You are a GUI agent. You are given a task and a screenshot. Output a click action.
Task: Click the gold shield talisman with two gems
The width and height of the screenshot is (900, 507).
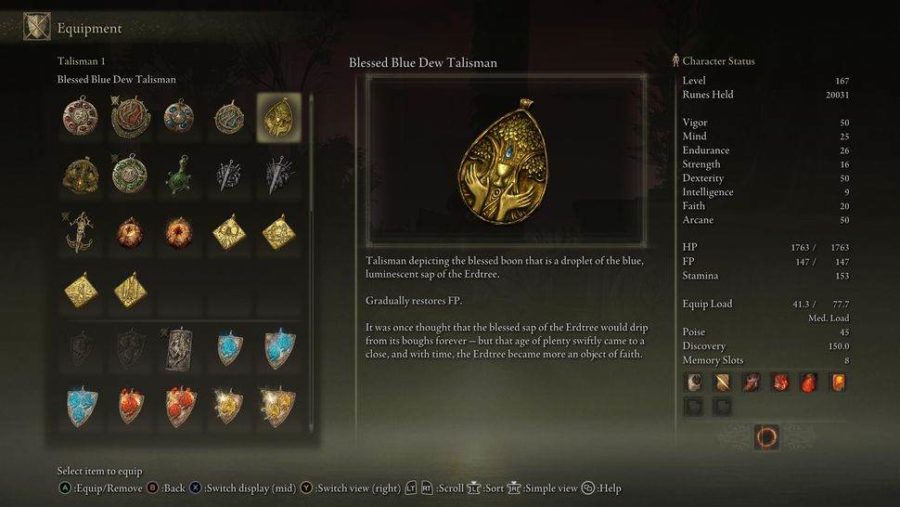[278, 406]
